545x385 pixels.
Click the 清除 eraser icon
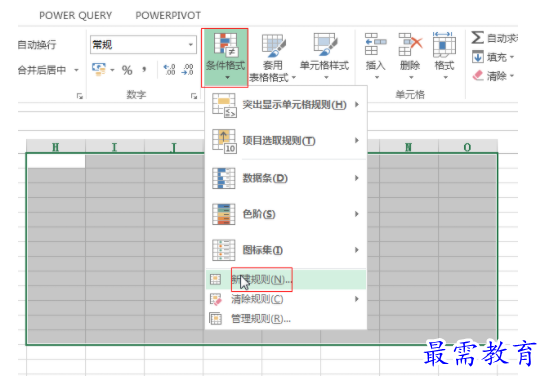pyautogui.click(x=478, y=76)
